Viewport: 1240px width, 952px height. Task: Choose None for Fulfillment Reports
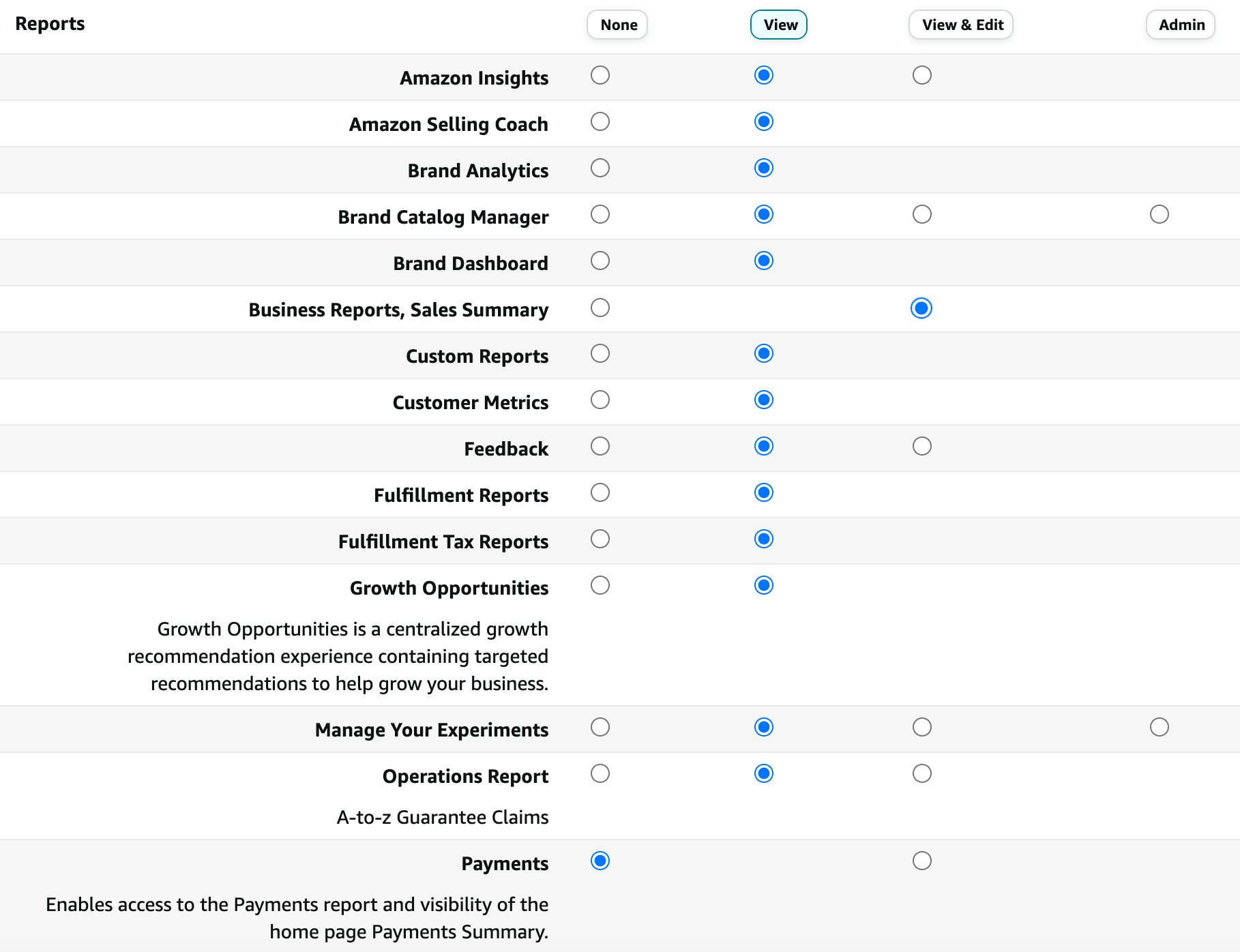coord(600,492)
